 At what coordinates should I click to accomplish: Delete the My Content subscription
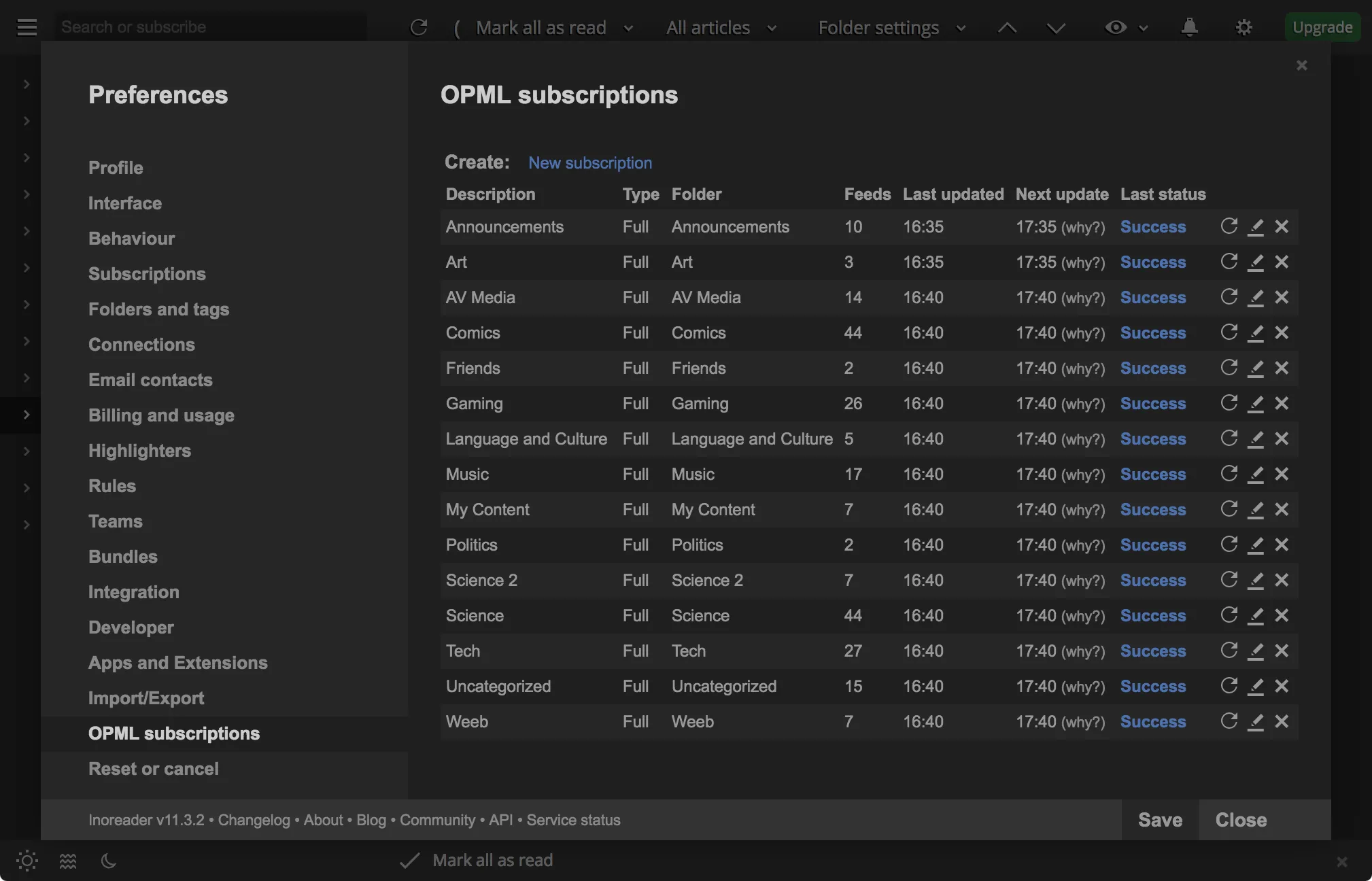click(x=1282, y=509)
